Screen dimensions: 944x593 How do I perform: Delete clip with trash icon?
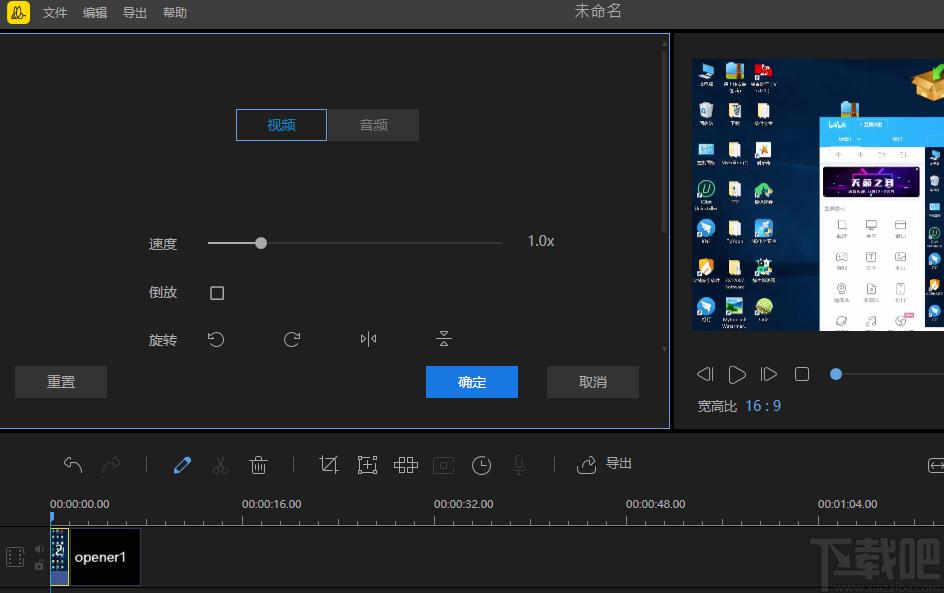click(258, 465)
